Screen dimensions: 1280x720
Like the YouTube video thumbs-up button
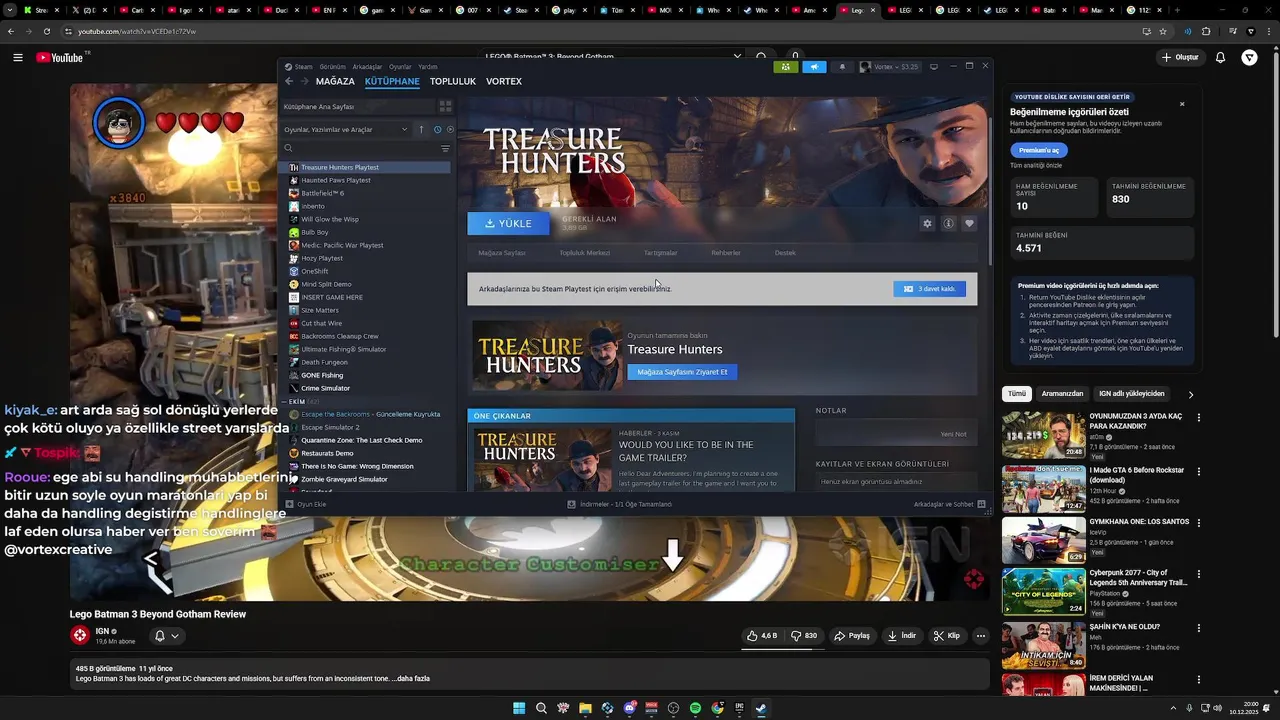[x=762, y=635]
